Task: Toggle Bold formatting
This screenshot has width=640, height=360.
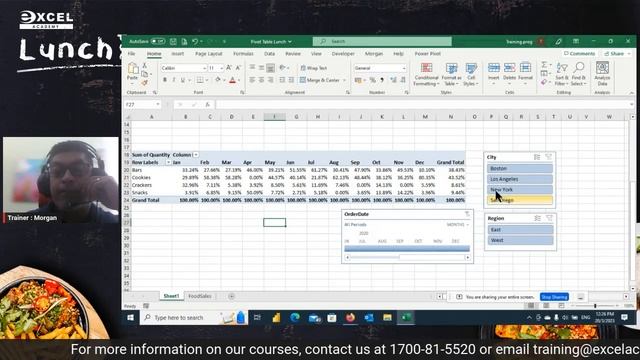Action: [164, 80]
